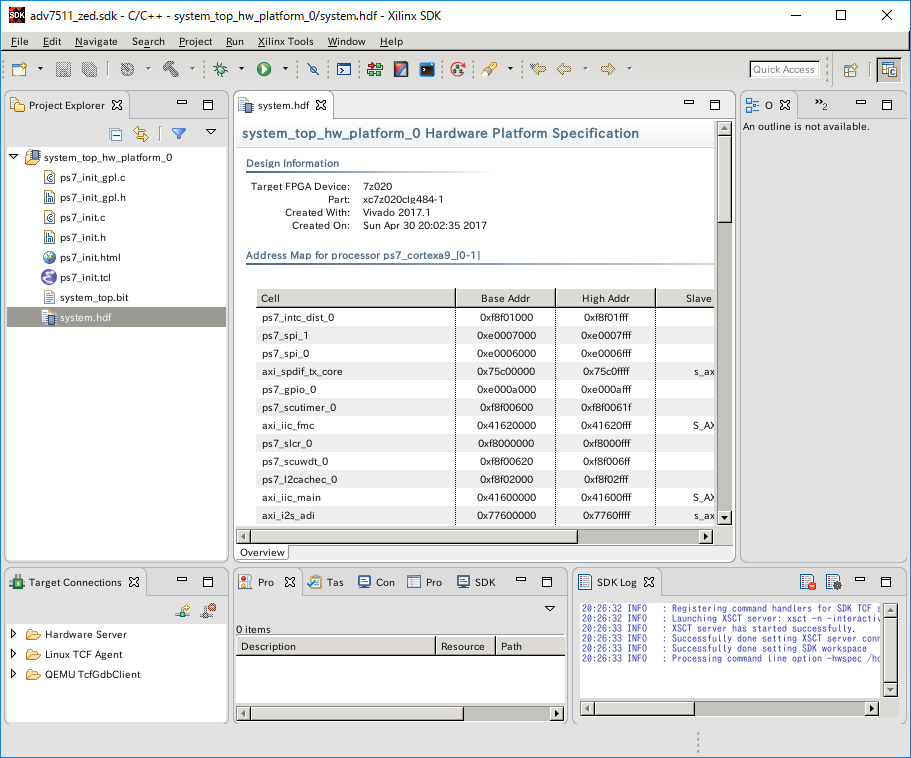This screenshot has width=911, height=758.
Task: Open the Search toolbar dropdown arrow
Action: tap(510, 69)
